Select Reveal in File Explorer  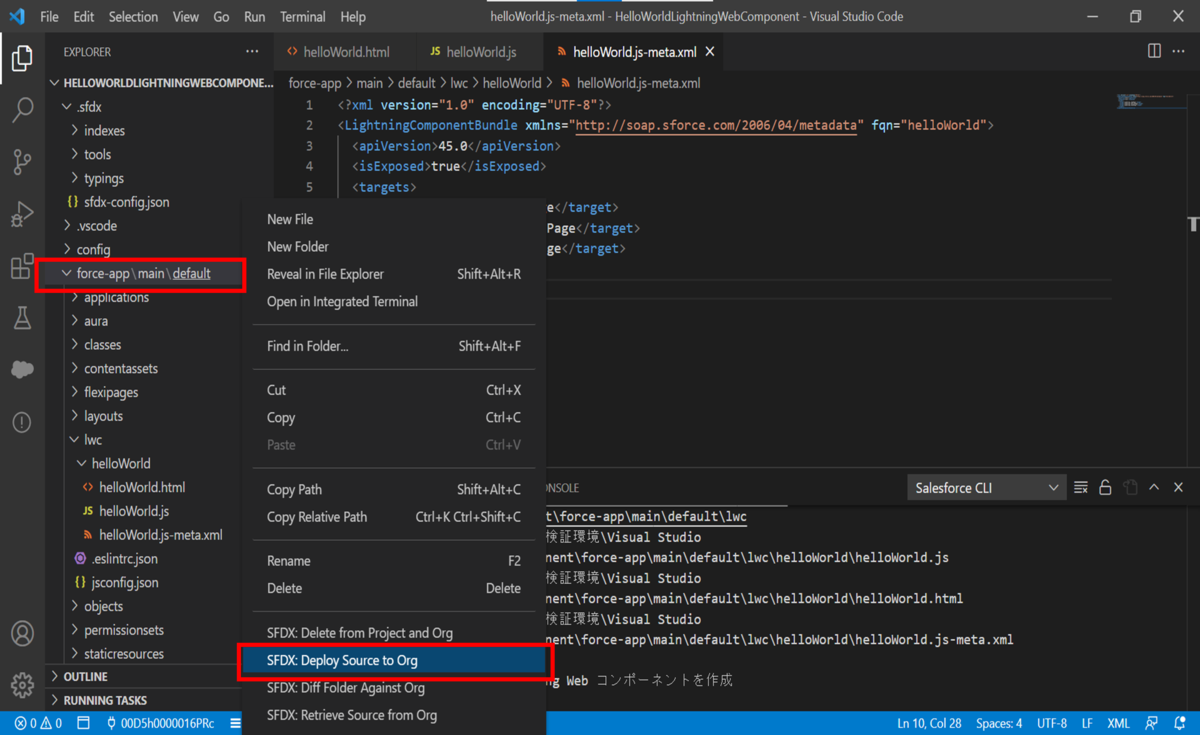394,275
